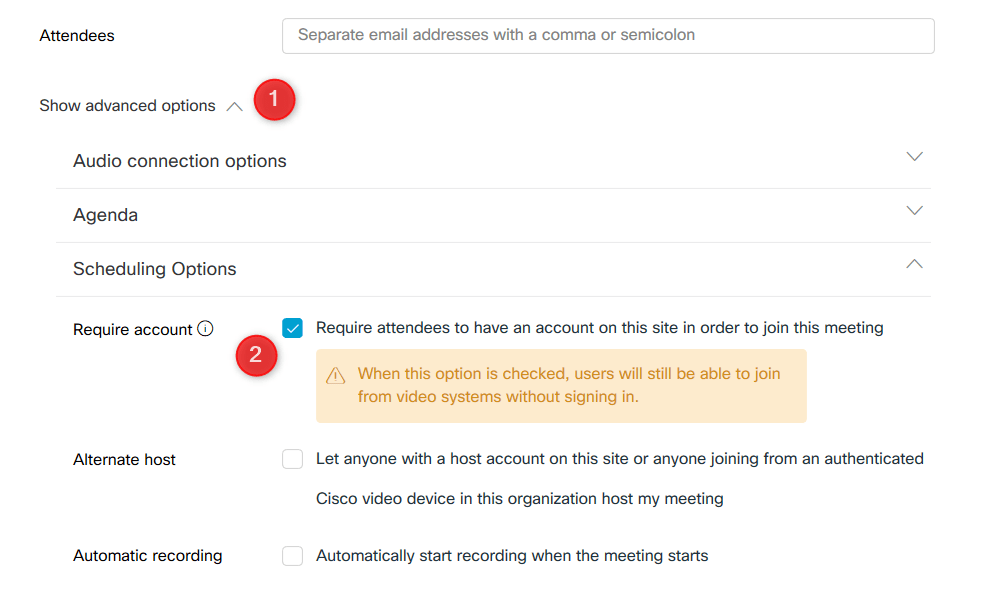The width and height of the screenshot is (991, 589).
Task: Click the Attendees email input field
Action: 608,35
